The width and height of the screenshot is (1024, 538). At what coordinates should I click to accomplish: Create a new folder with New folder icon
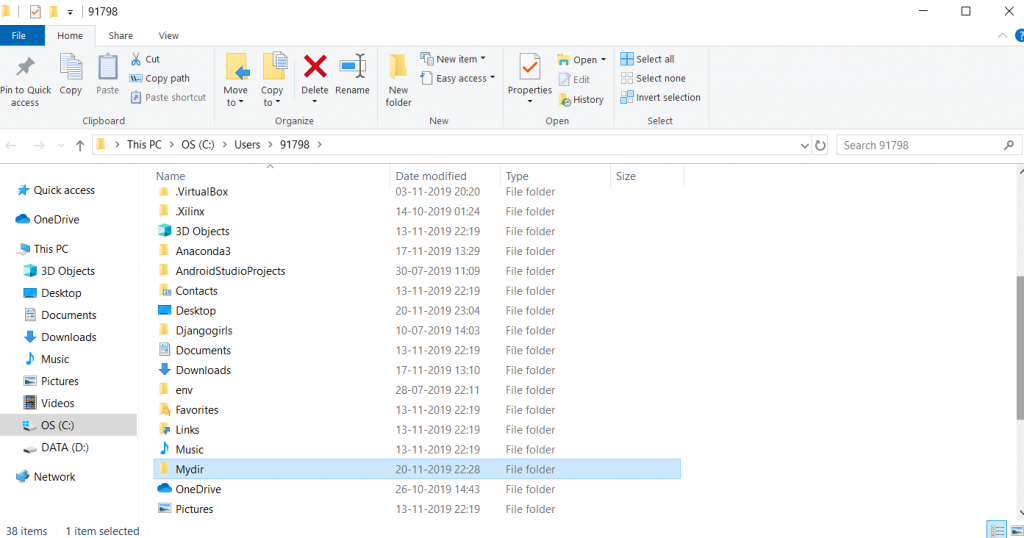click(398, 80)
